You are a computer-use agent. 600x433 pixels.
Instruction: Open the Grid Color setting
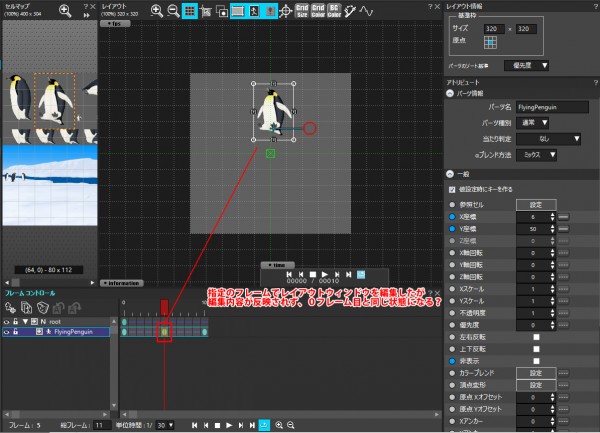pyautogui.click(x=318, y=11)
